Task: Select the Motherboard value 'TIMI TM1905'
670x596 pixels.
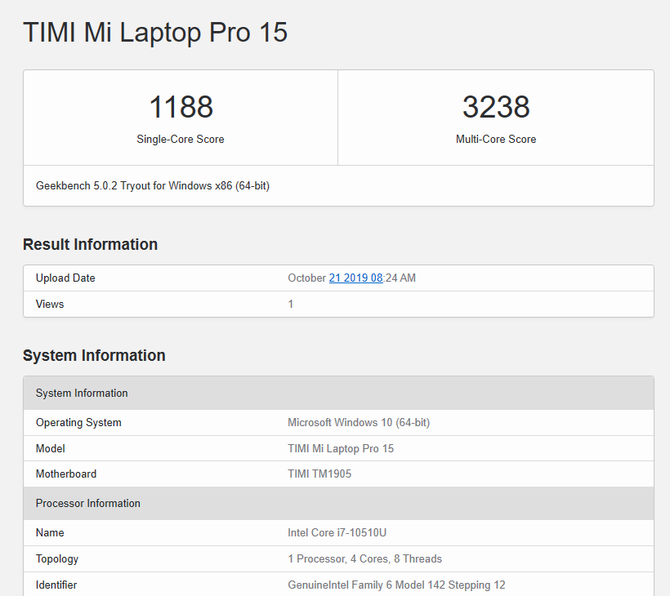Action: pyautogui.click(x=319, y=474)
